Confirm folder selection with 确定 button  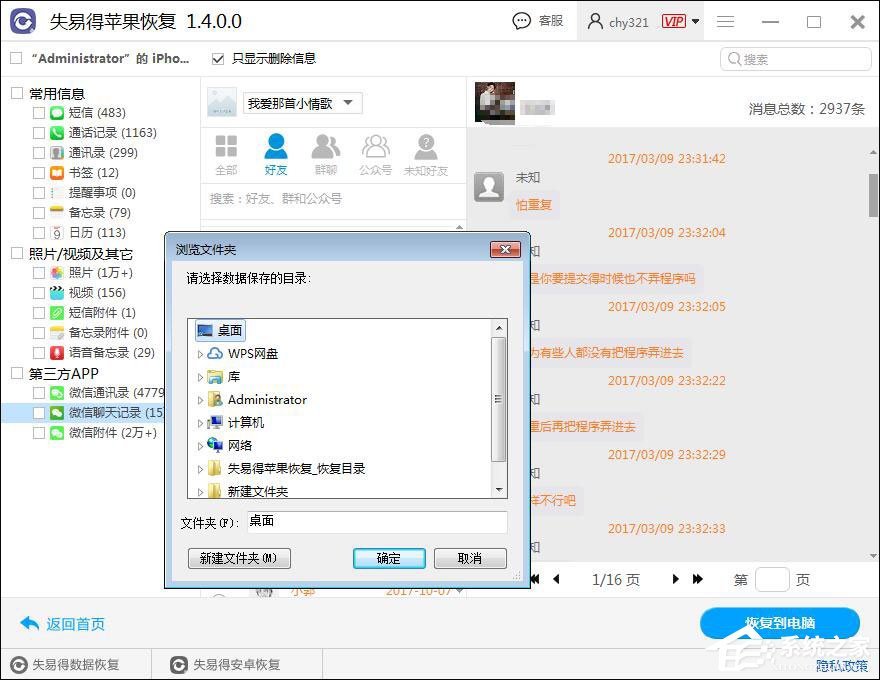point(389,558)
